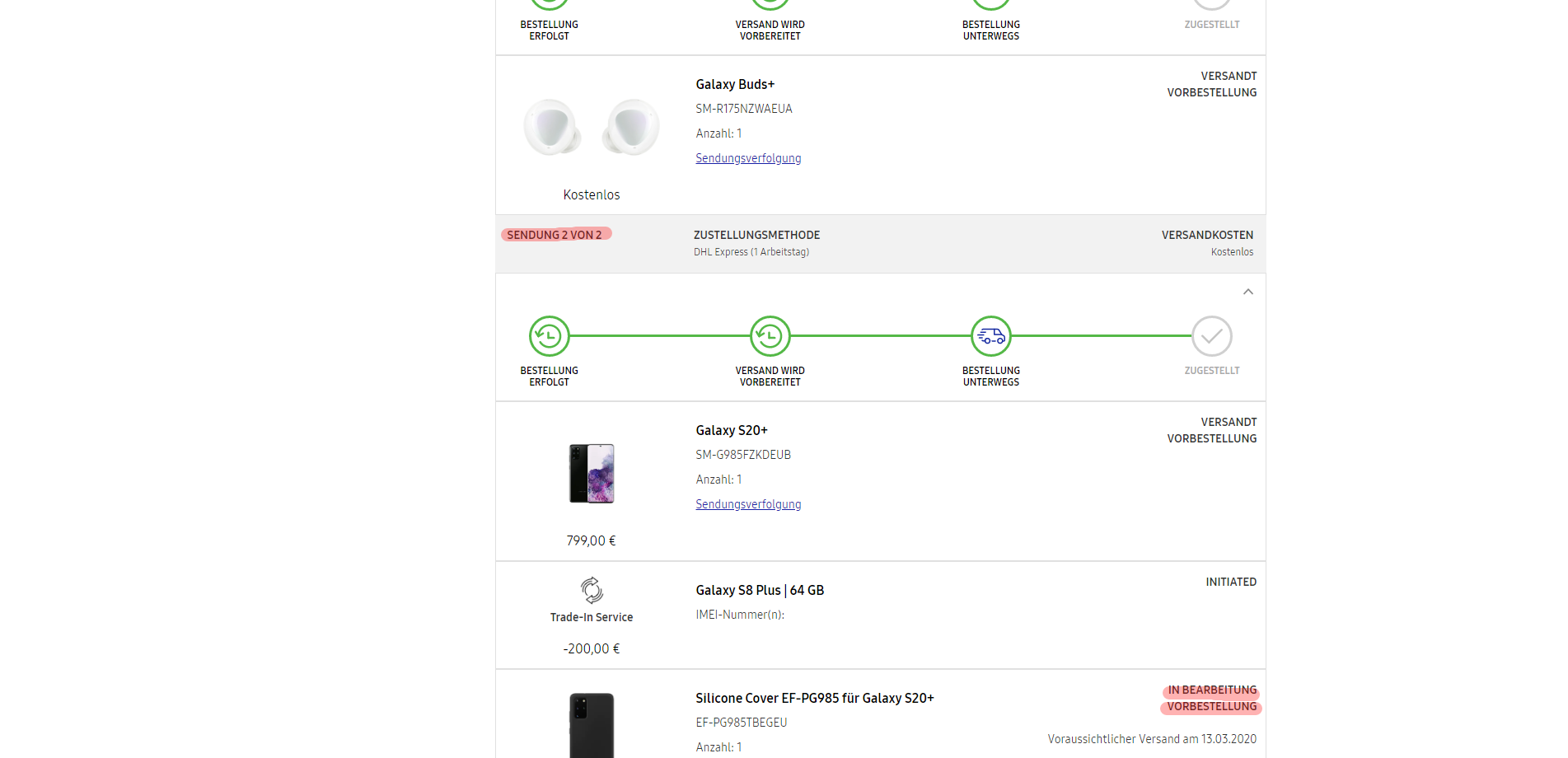This screenshot has height=758, width=1568.
Task: Click the 'SM-R175NZWAEUA' model number
Action: (744, 109)
